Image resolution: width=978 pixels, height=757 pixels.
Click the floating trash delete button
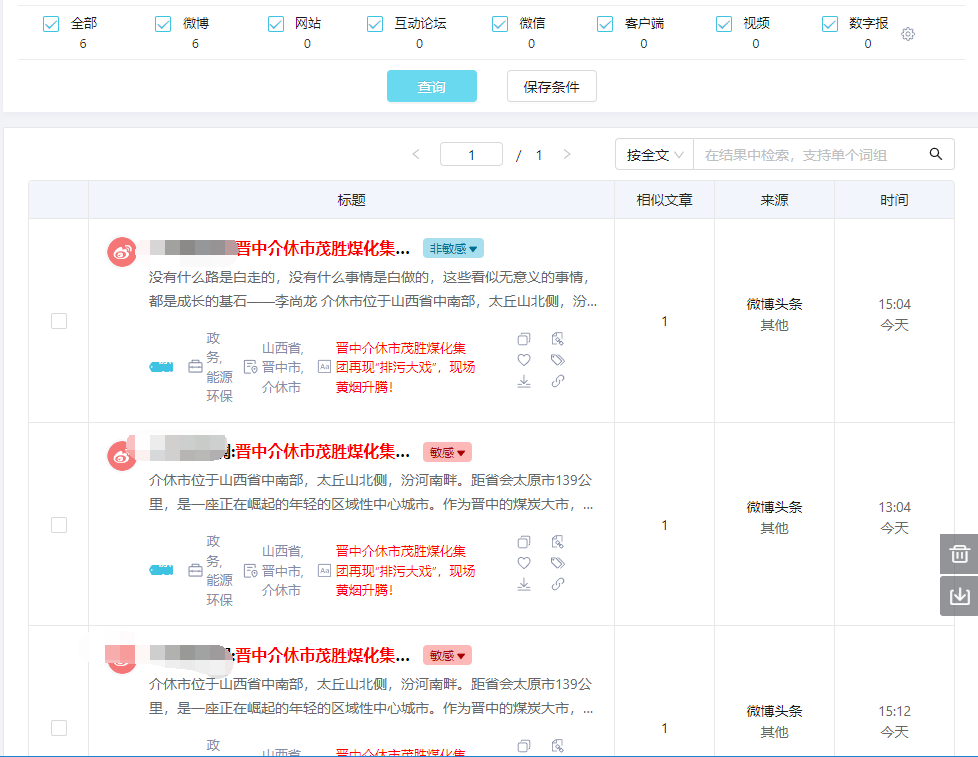click(x=959, y=554)
